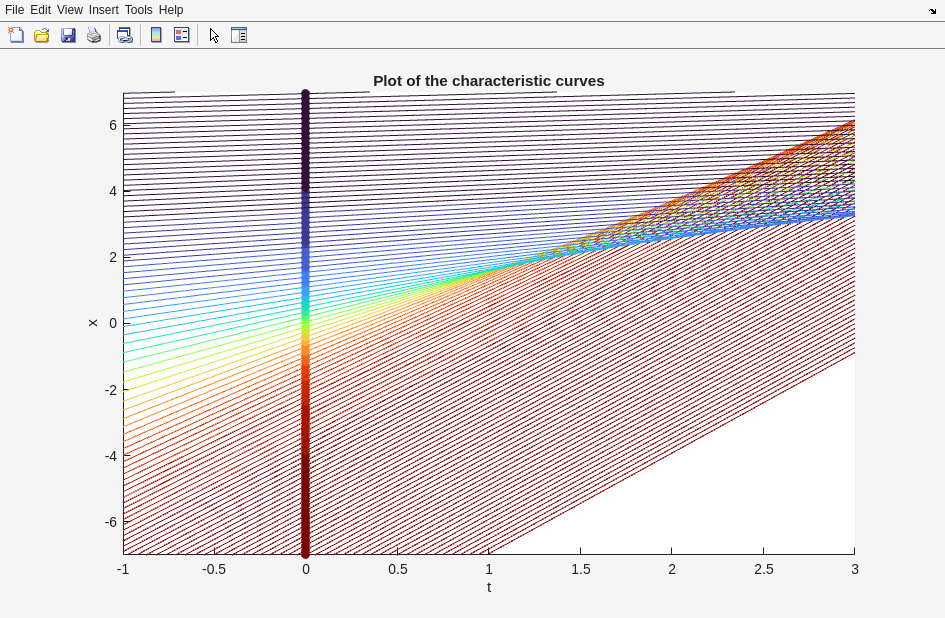Click the Link Plot toolbar icon
This screenshot has width=945, height=618.
point(124,35)
